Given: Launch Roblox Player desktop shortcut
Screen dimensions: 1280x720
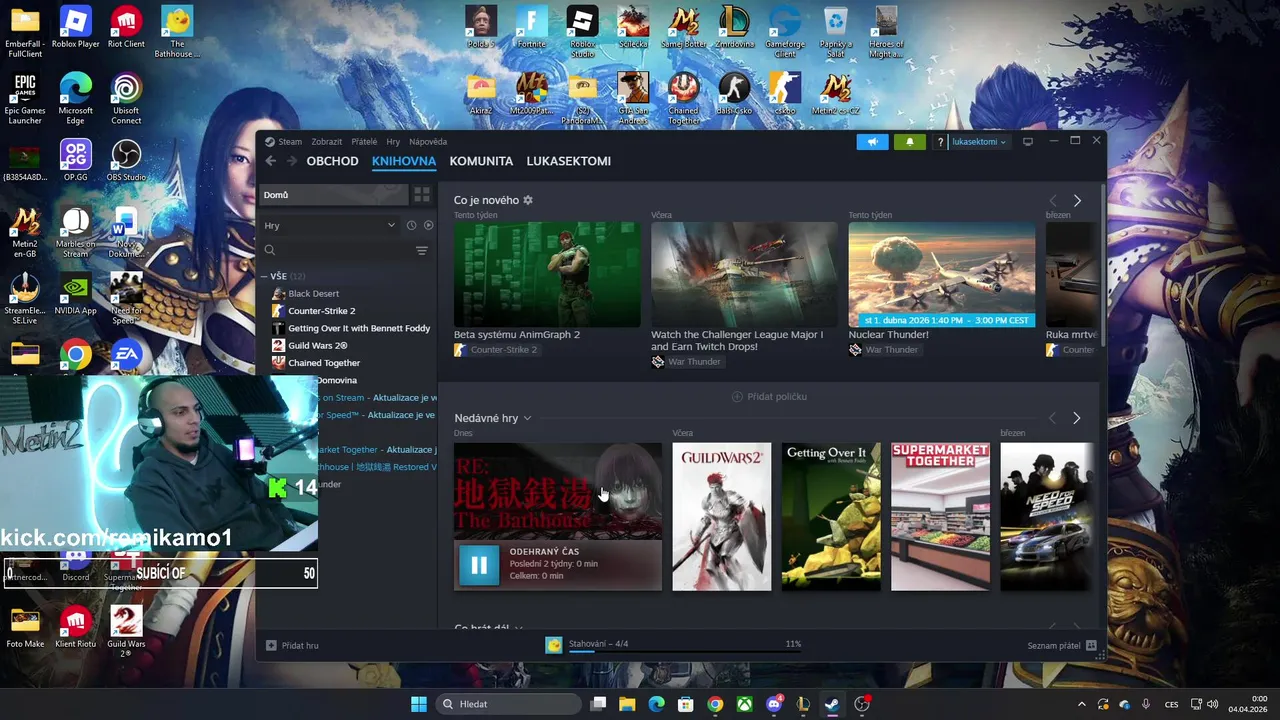Looking at the screenshot, I should pyautogui.click(x=75, y=28).
